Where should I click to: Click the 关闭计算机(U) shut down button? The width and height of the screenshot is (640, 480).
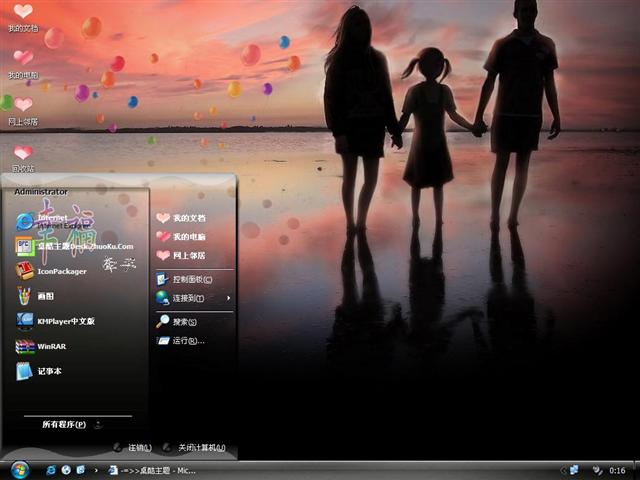(x=194, y=447)
